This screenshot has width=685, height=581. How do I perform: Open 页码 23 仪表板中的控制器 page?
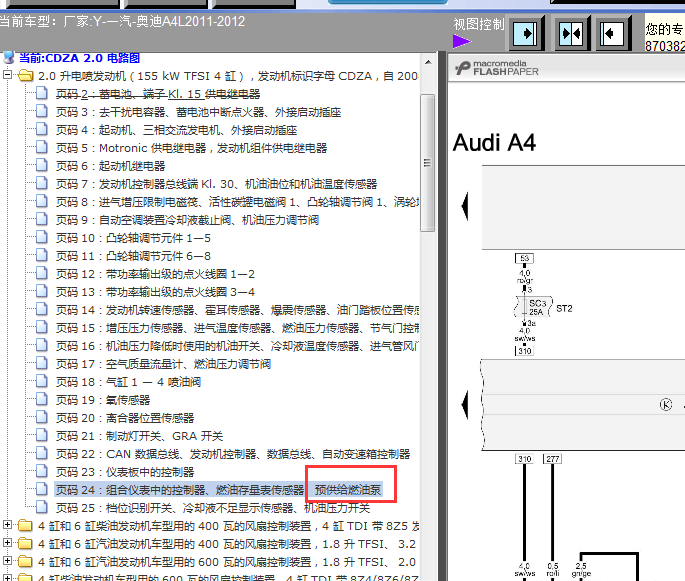point(125,472)
